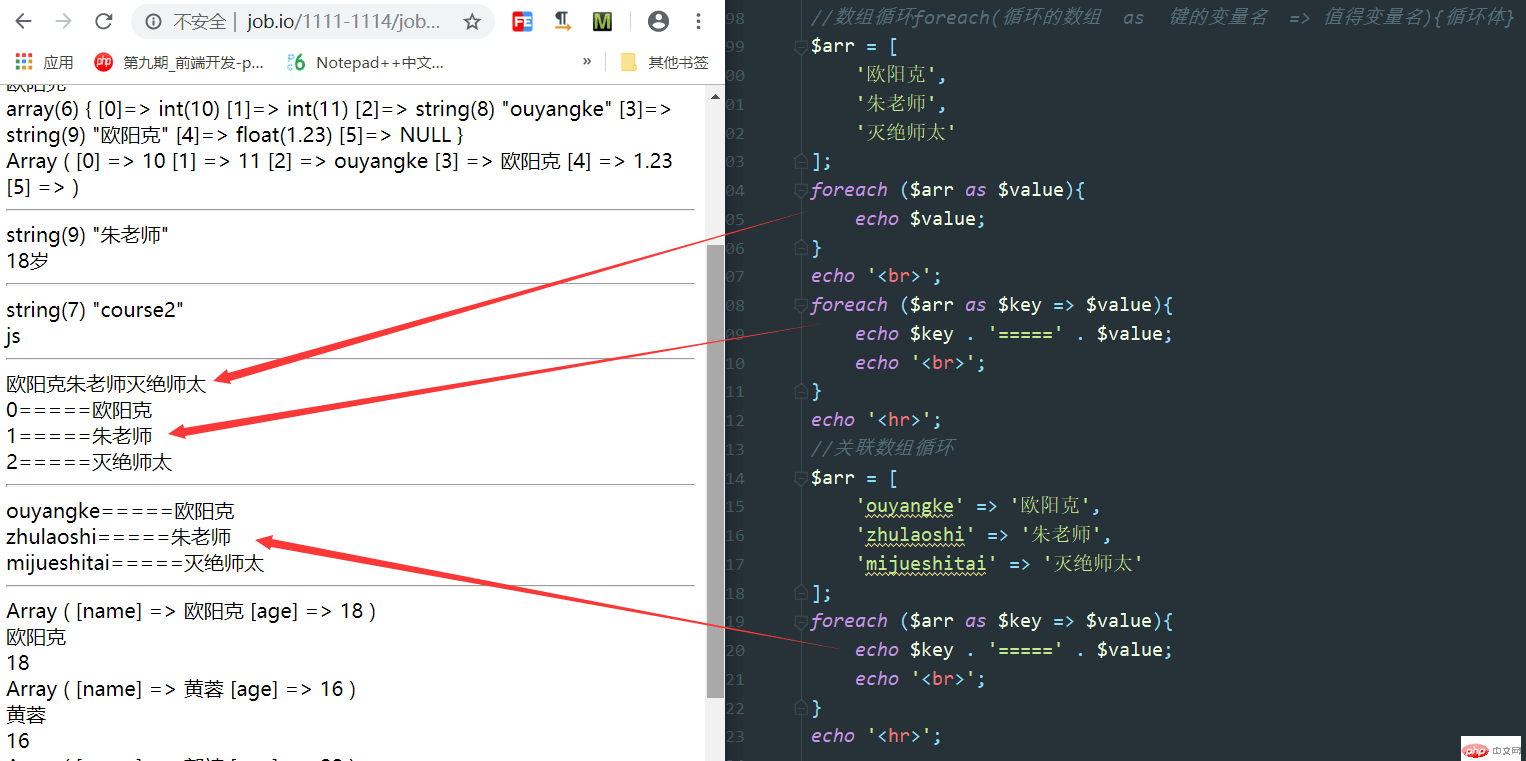Image resolution: width=1526 pixels, height=761 pixels.
Task: Click '1=====朱老师' output line
Action: pos(79,436)
